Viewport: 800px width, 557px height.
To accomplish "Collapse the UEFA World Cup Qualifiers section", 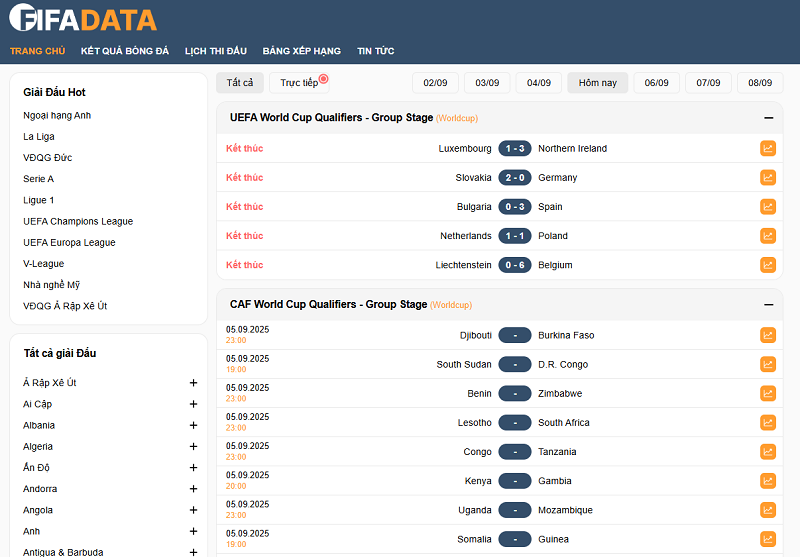I will pyautogui.click(x=768, y=118).
